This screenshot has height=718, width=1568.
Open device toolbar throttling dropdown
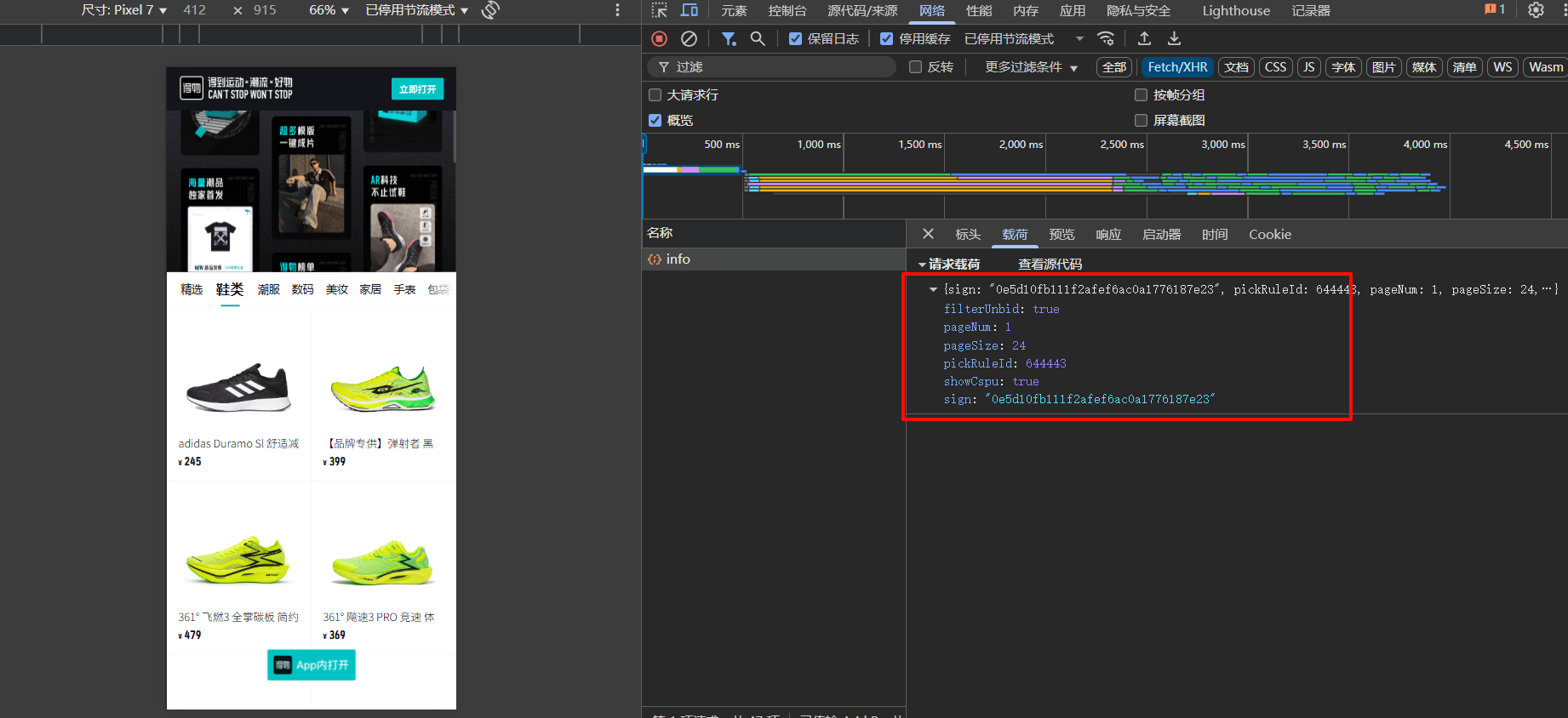(416, 10)
